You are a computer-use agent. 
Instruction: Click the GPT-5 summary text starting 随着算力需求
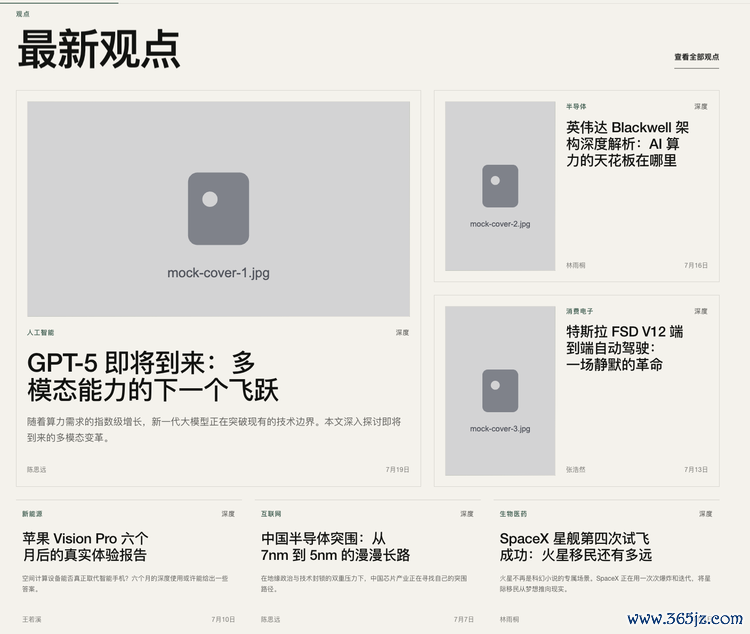coord(214,430)
